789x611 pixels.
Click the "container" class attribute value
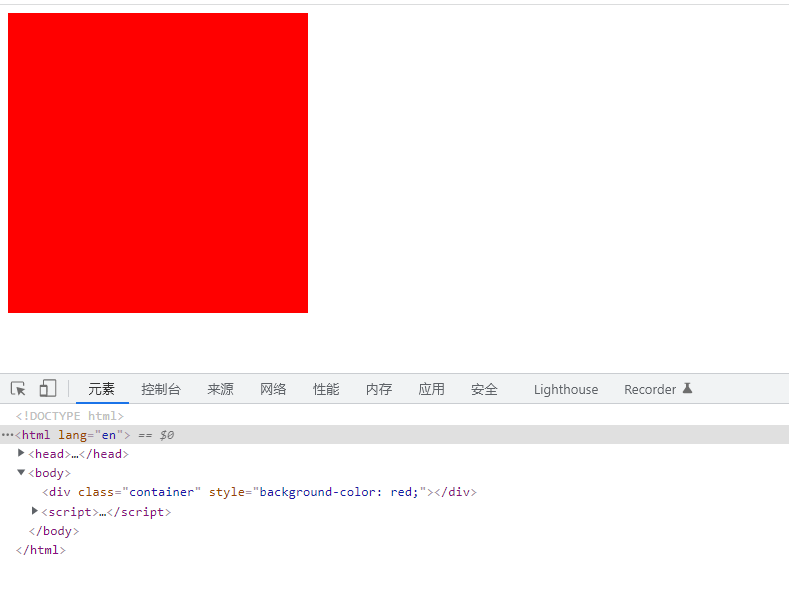(x=162, y=492)
